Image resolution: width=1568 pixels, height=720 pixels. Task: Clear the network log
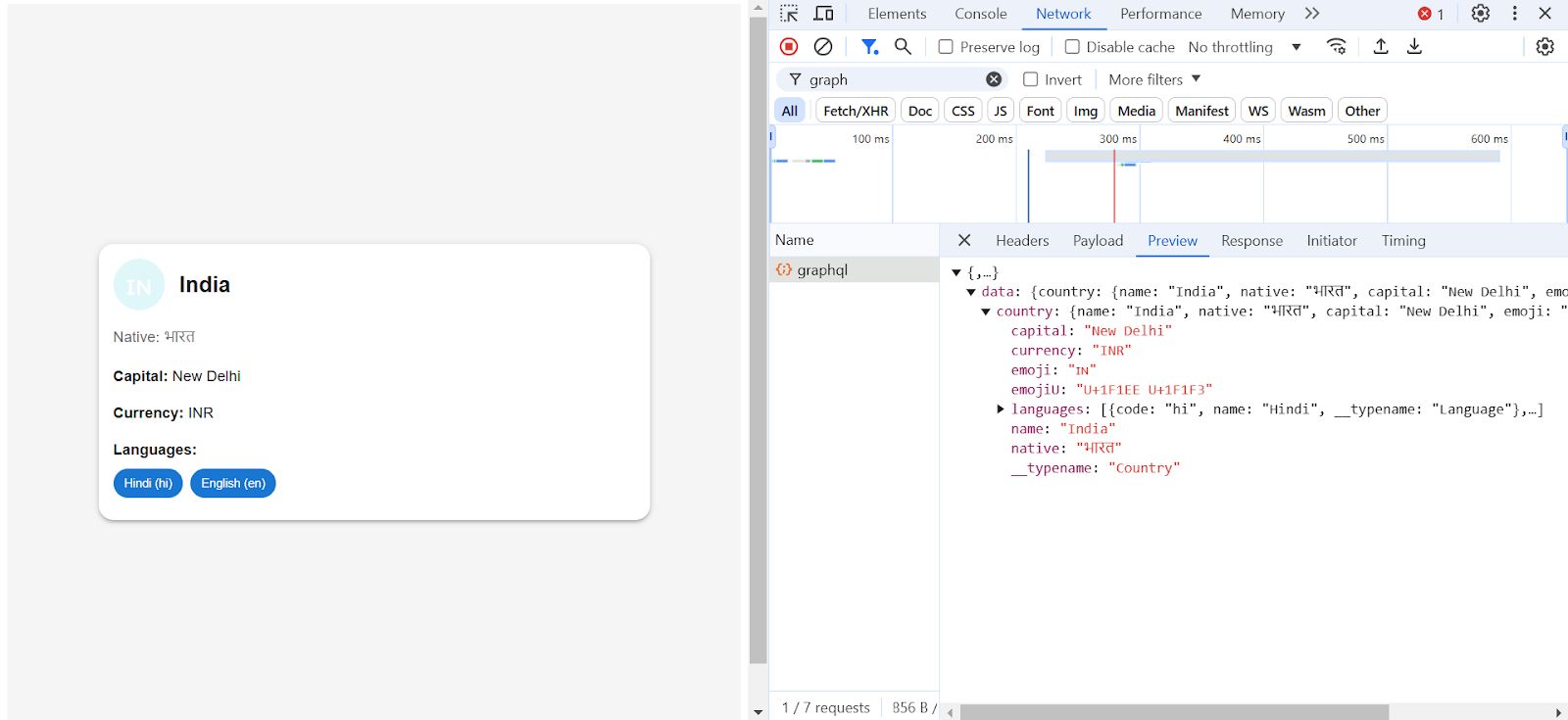point(823,47)
